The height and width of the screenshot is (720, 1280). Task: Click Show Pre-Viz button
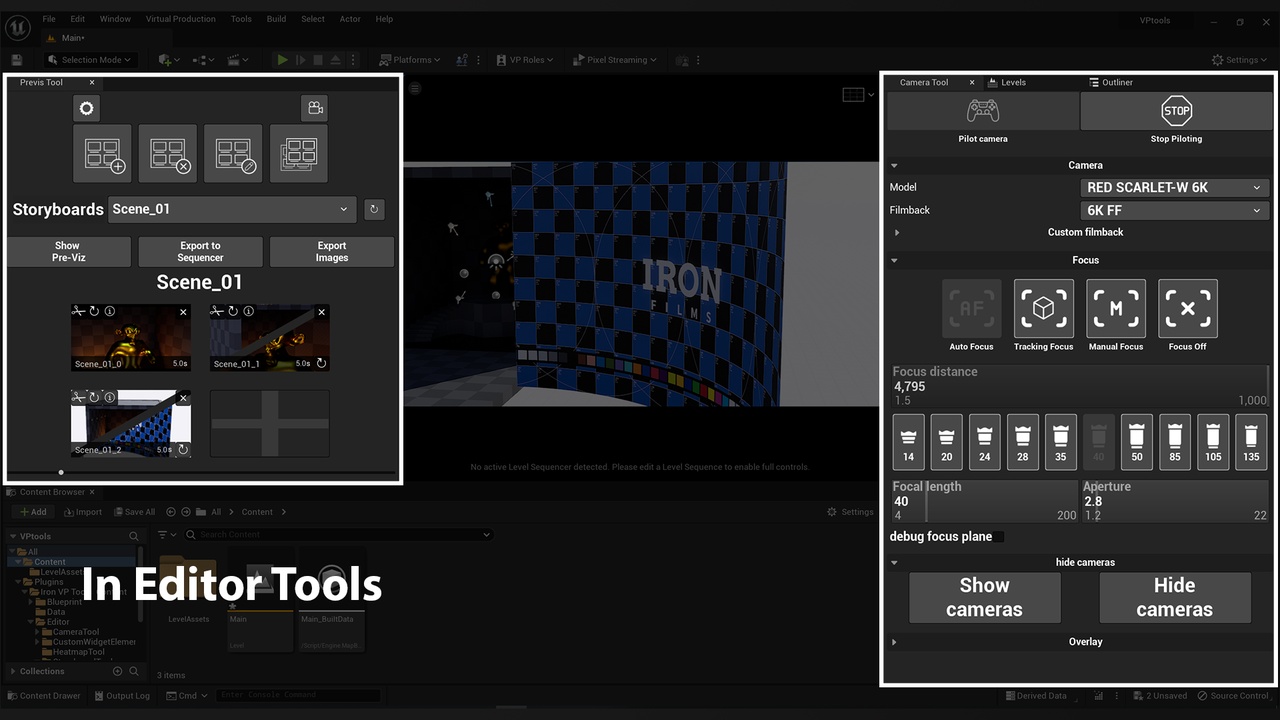[x=67, y=252]
